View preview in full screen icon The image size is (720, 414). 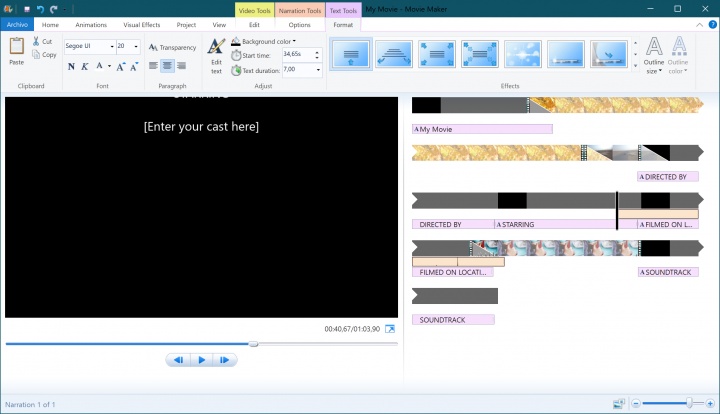tap(390, 329)
